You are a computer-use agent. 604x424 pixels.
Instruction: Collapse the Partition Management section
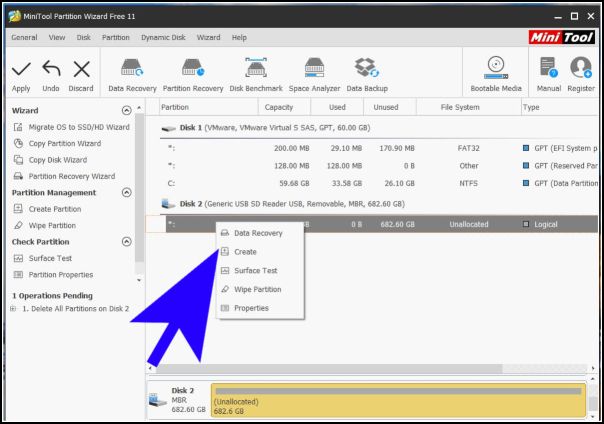tap(126, 192)
